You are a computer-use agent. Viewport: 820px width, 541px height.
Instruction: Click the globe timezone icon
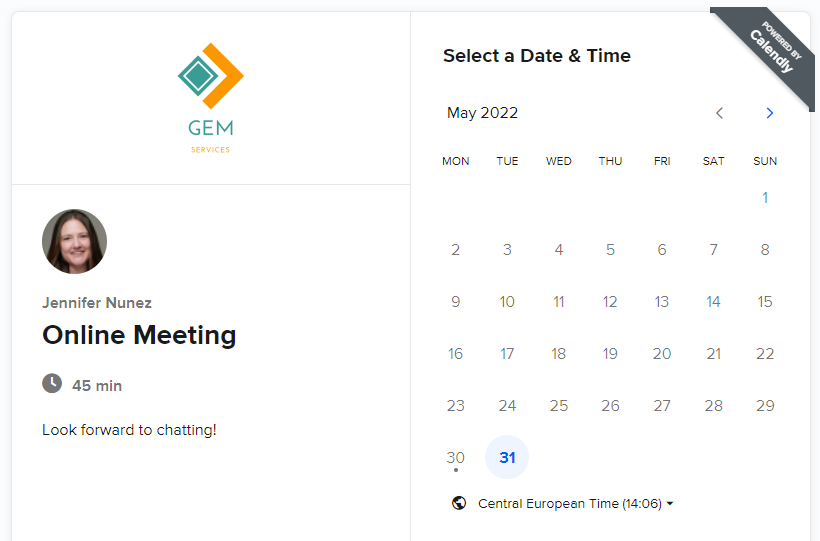point(459,503)
